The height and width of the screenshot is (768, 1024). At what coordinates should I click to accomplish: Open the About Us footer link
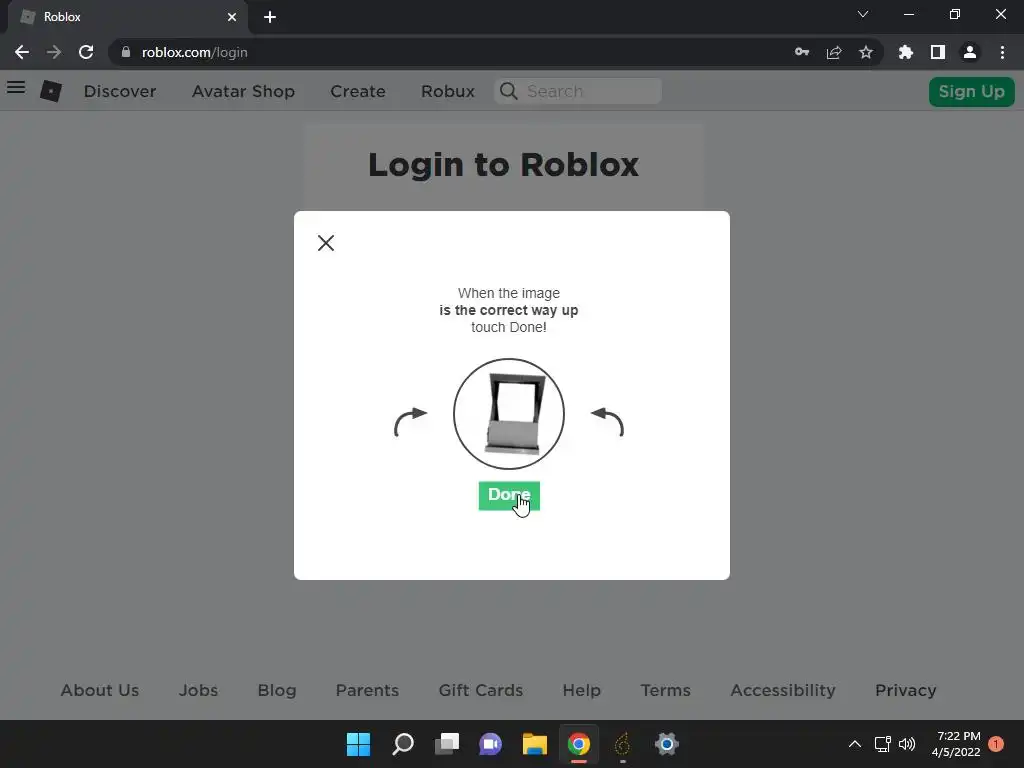(x=100, y=690)
